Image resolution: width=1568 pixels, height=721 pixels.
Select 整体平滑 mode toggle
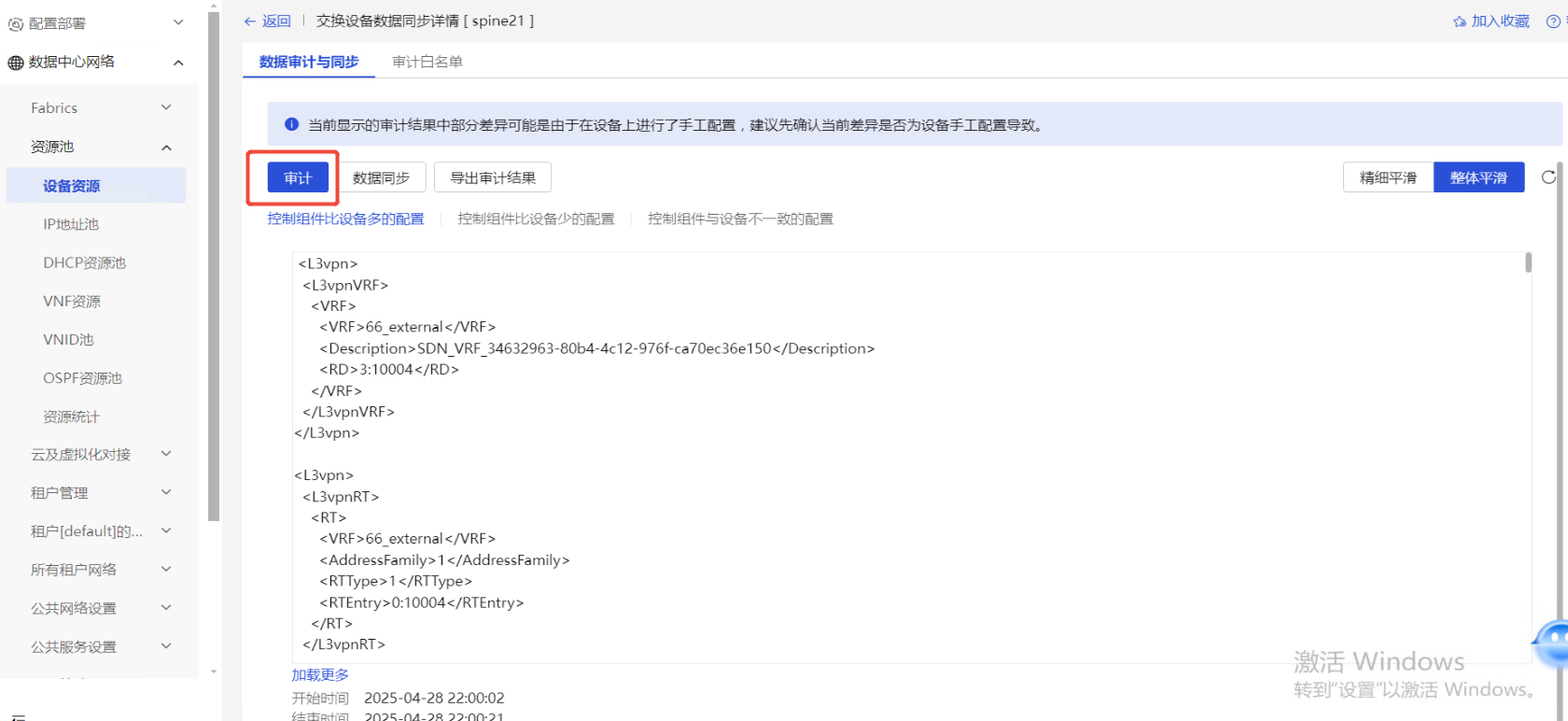point(1478,177)
